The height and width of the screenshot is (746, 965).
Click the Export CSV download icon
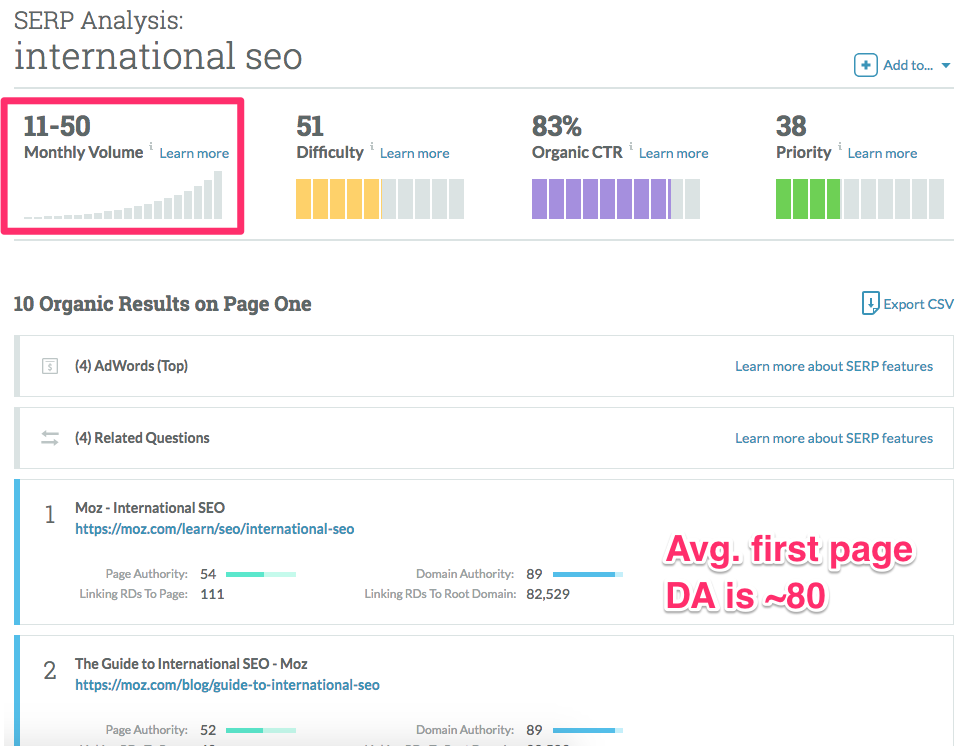[x=871, y=303]
